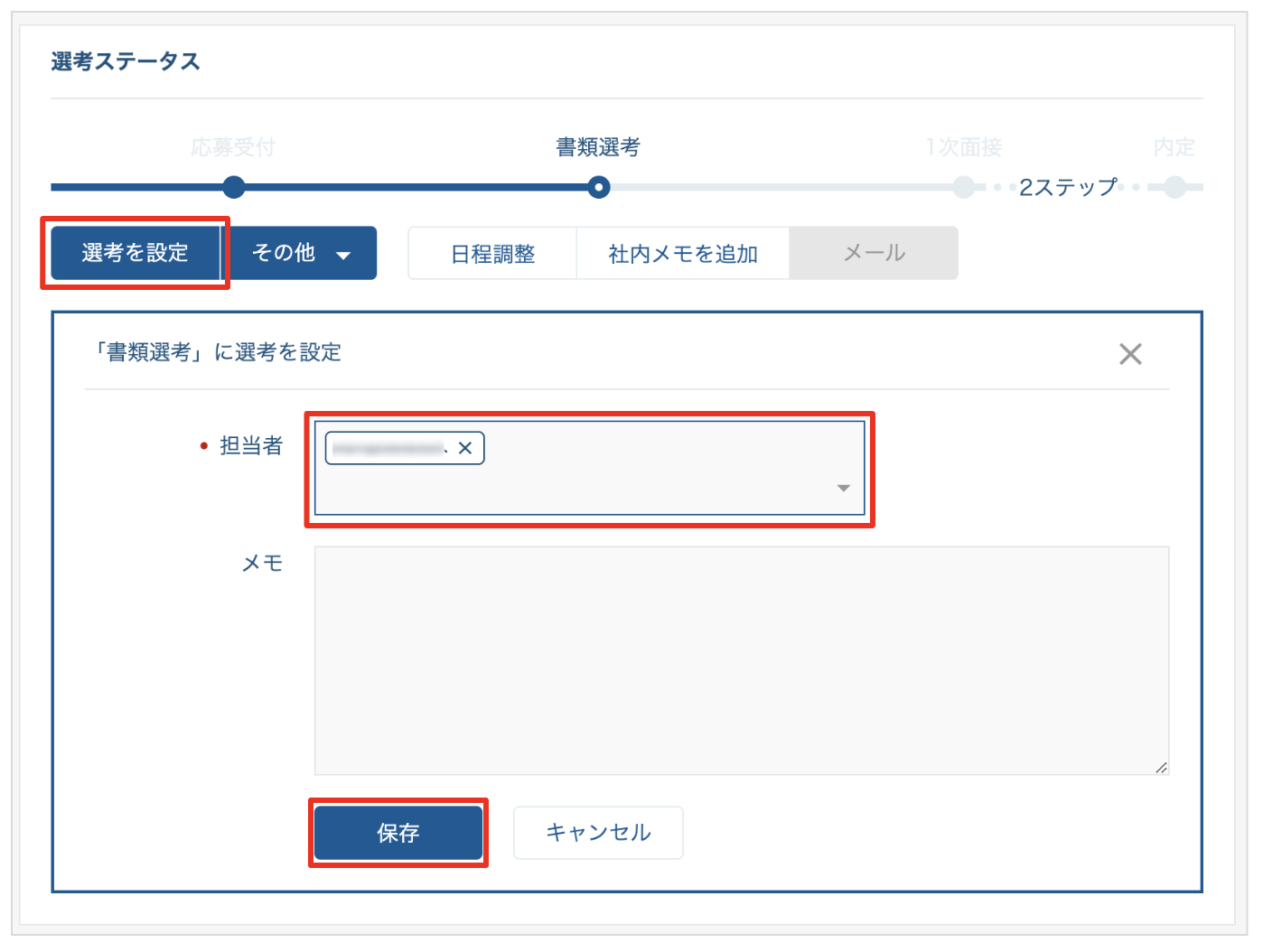Click into the メモ text area
The width and height of the screenshot is (1263, 952).
742,660
